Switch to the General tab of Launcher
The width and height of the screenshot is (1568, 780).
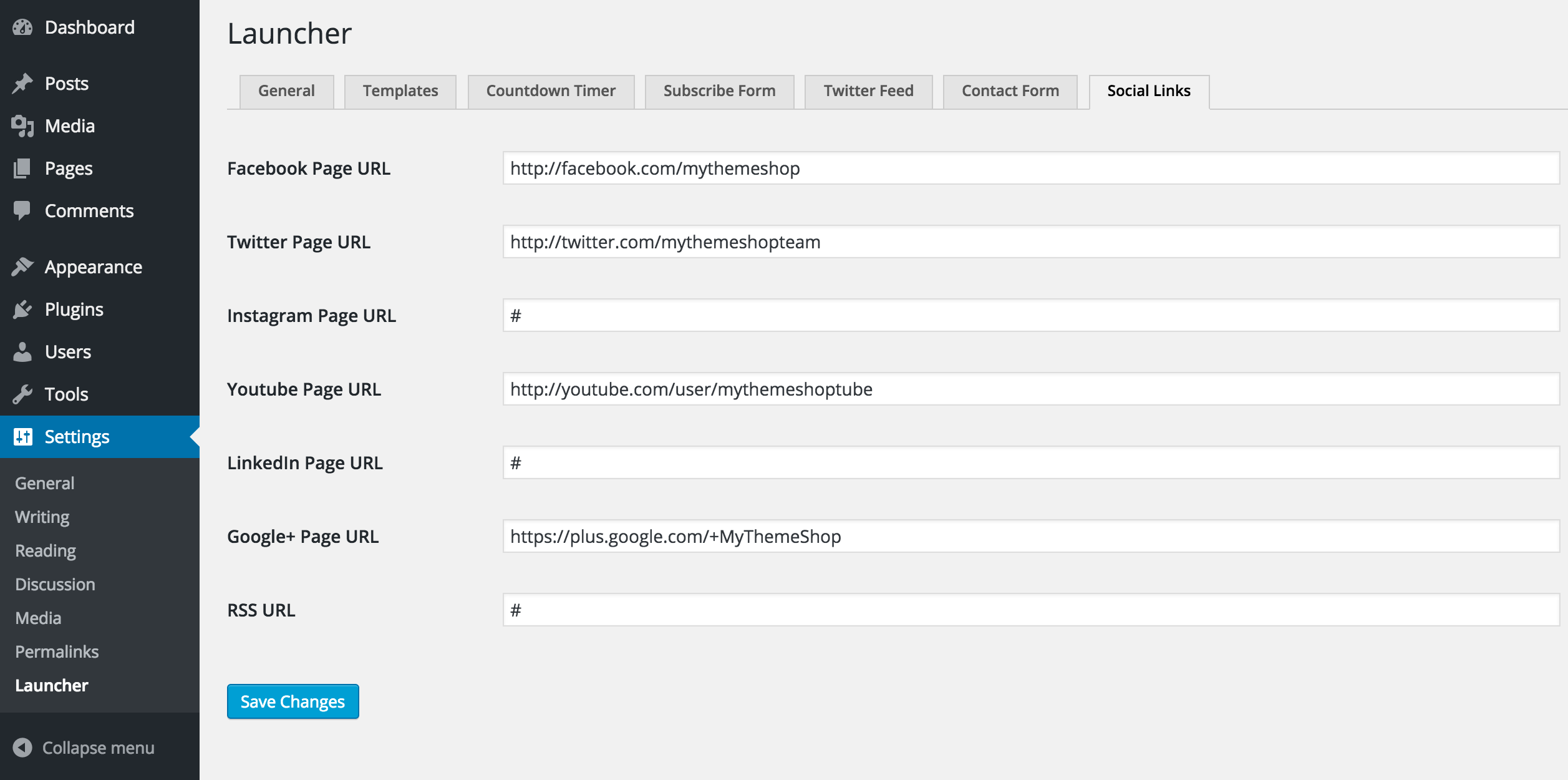click(286, 91)
